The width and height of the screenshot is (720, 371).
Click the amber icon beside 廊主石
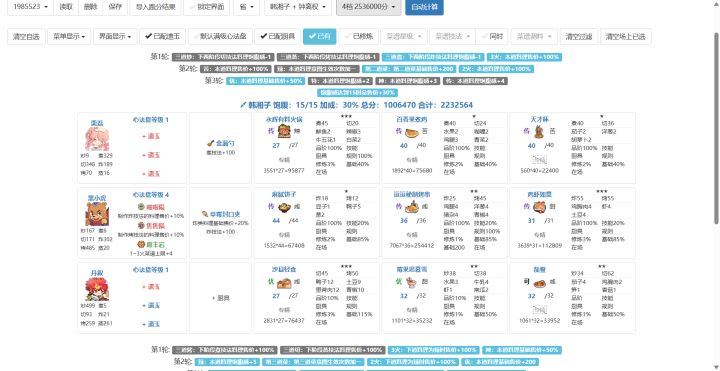pyautogui.click(x=141, y=245)
